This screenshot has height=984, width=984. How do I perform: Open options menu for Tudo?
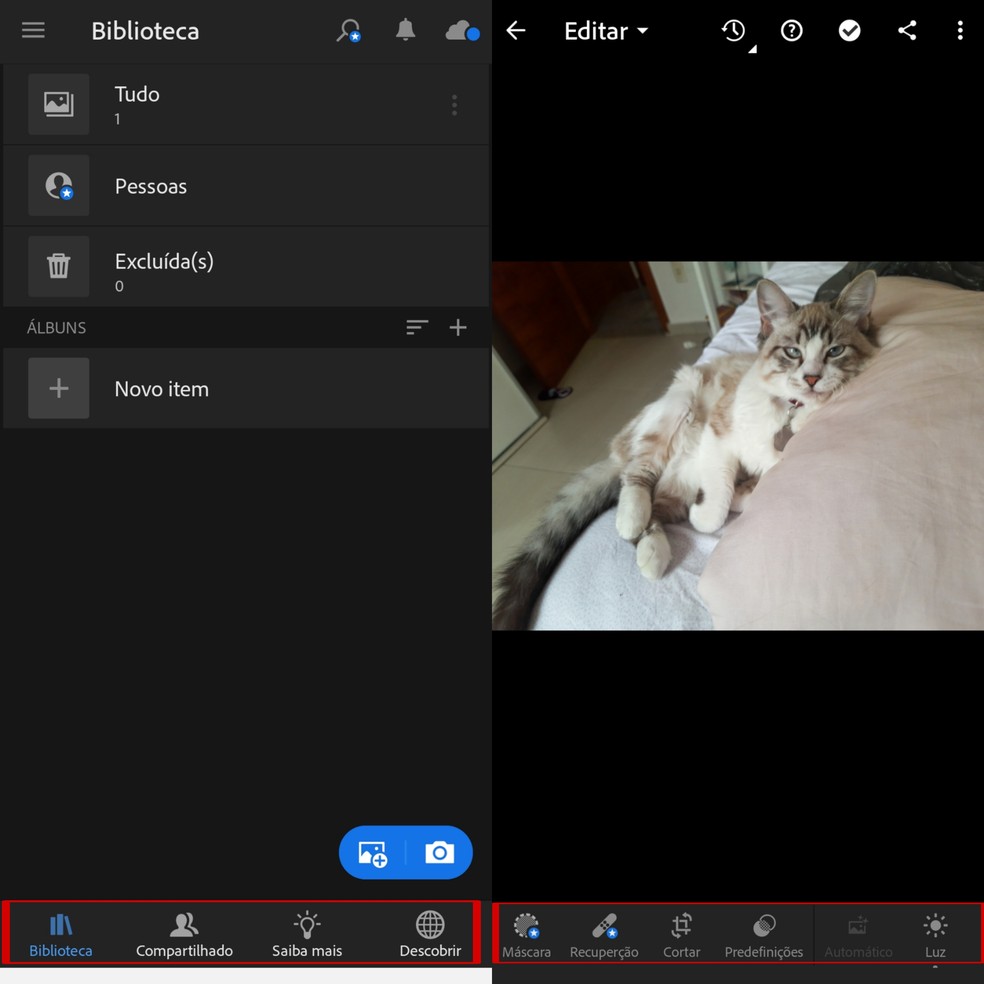point(454,105)
